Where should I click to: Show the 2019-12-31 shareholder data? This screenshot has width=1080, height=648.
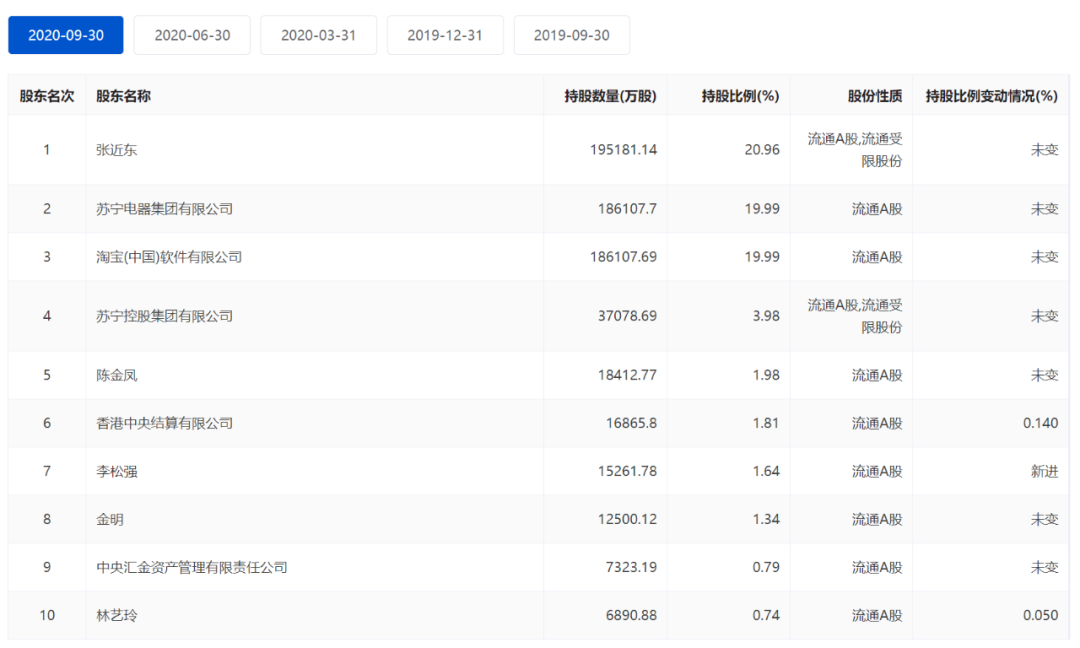pos(445,35)
